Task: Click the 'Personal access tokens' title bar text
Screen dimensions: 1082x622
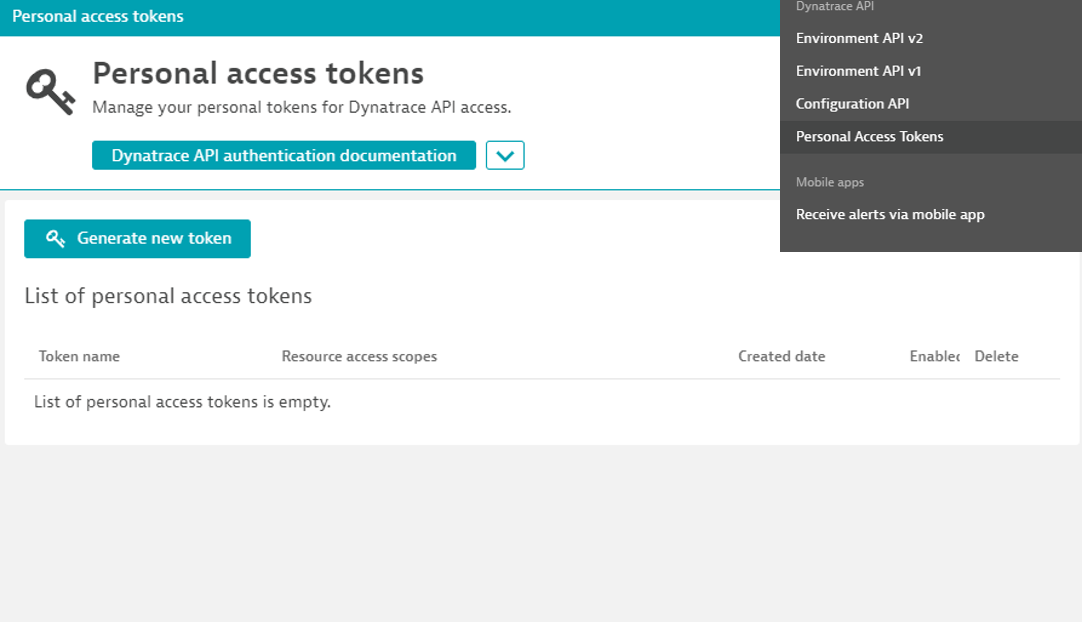Action: tap(98, 17)
